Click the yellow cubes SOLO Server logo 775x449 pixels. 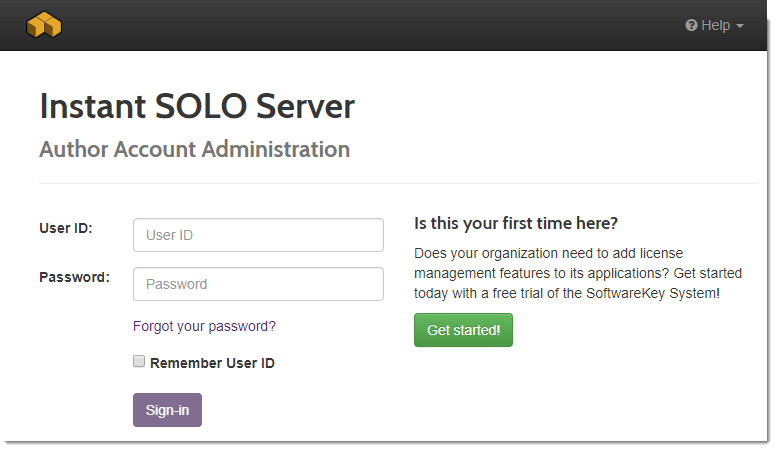click(x=45, y=25)
